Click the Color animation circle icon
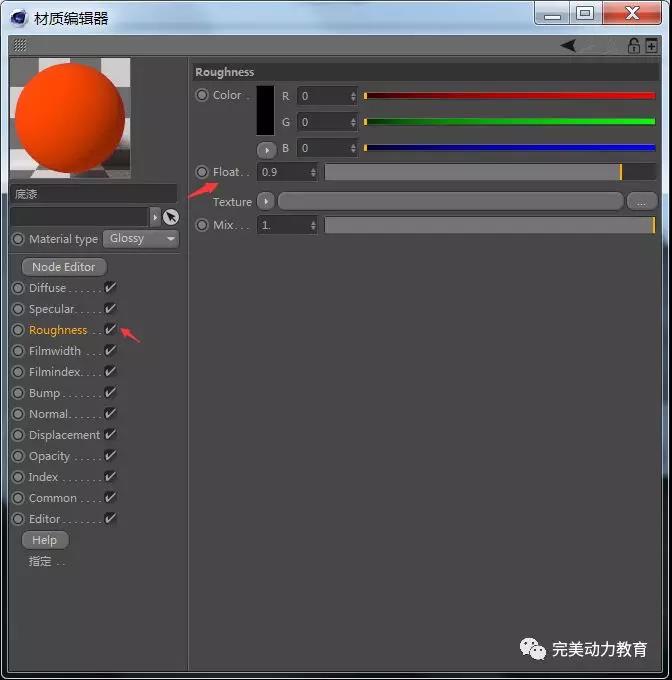 202,95
